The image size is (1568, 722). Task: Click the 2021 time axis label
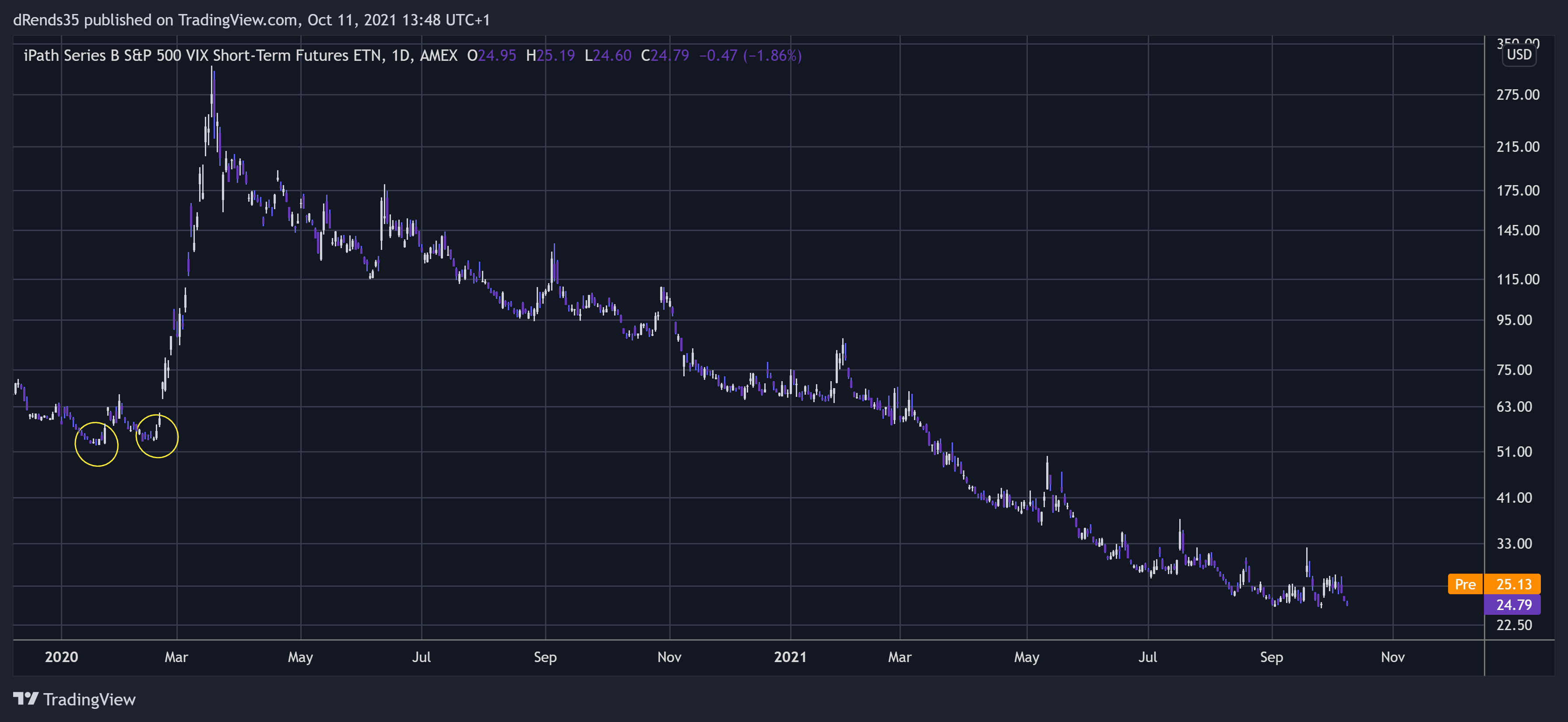tap(790, 657)
